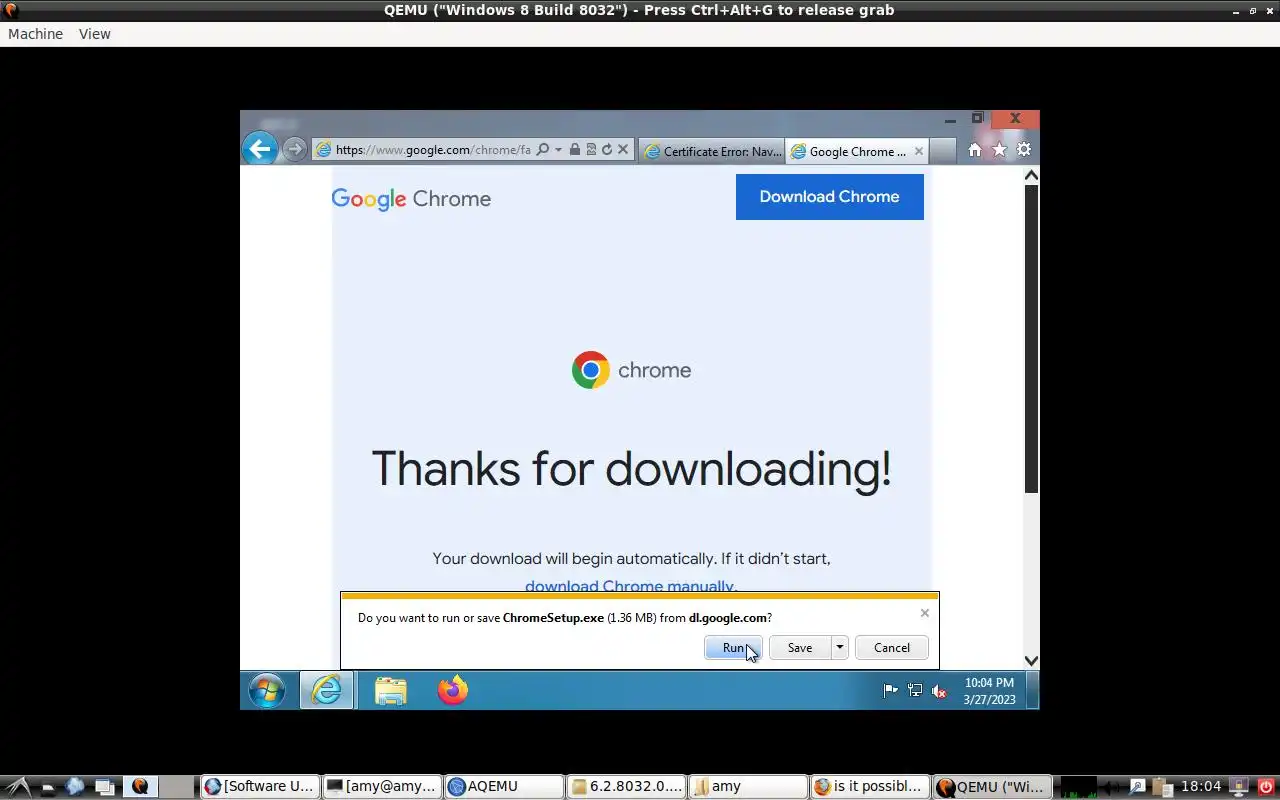Open address bar autocomplete dropdown arrow
Image resolution: width=1280 pixels, height=800 pixels.
coord(558,150)
